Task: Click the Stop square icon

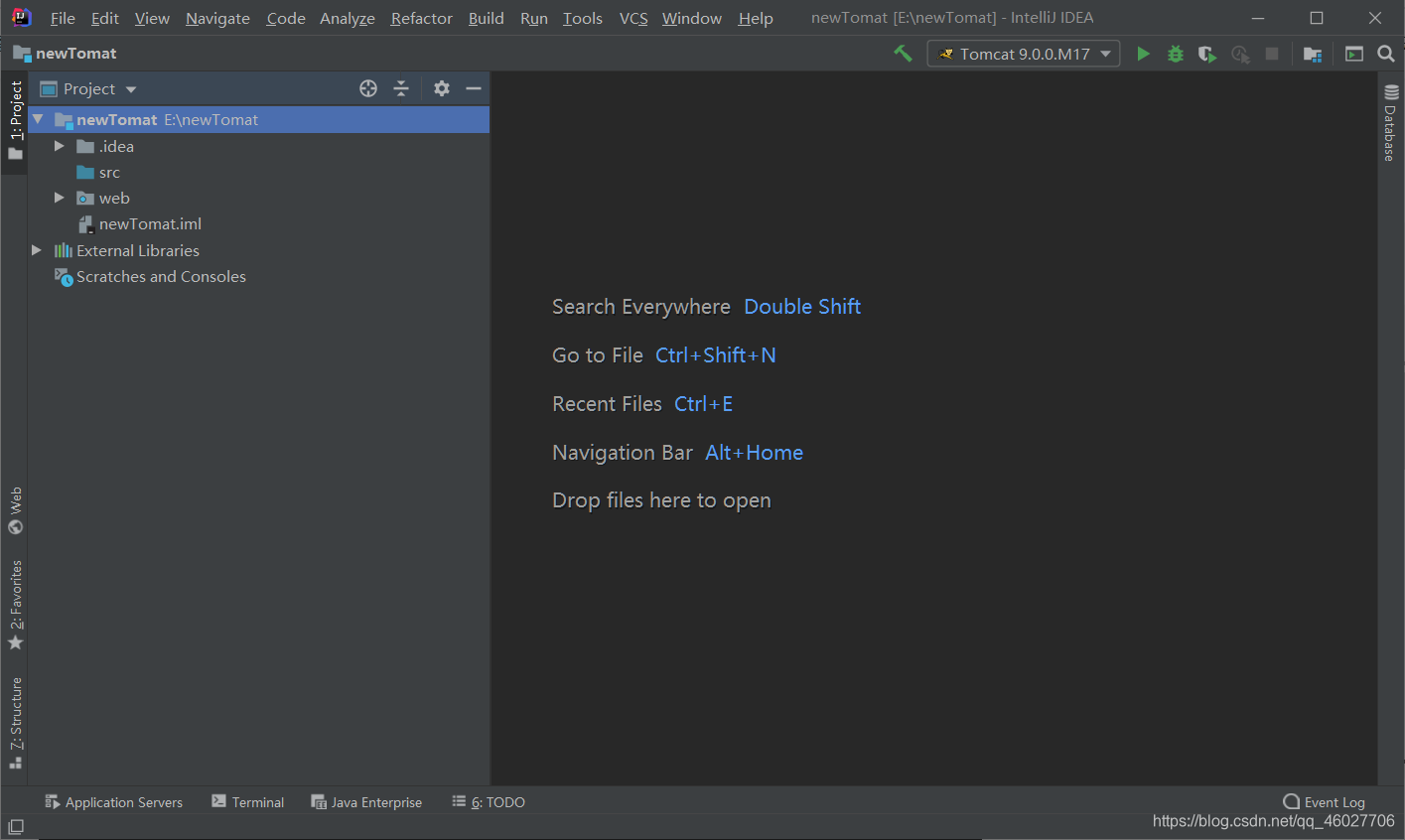Action: tap(1272, 54)
